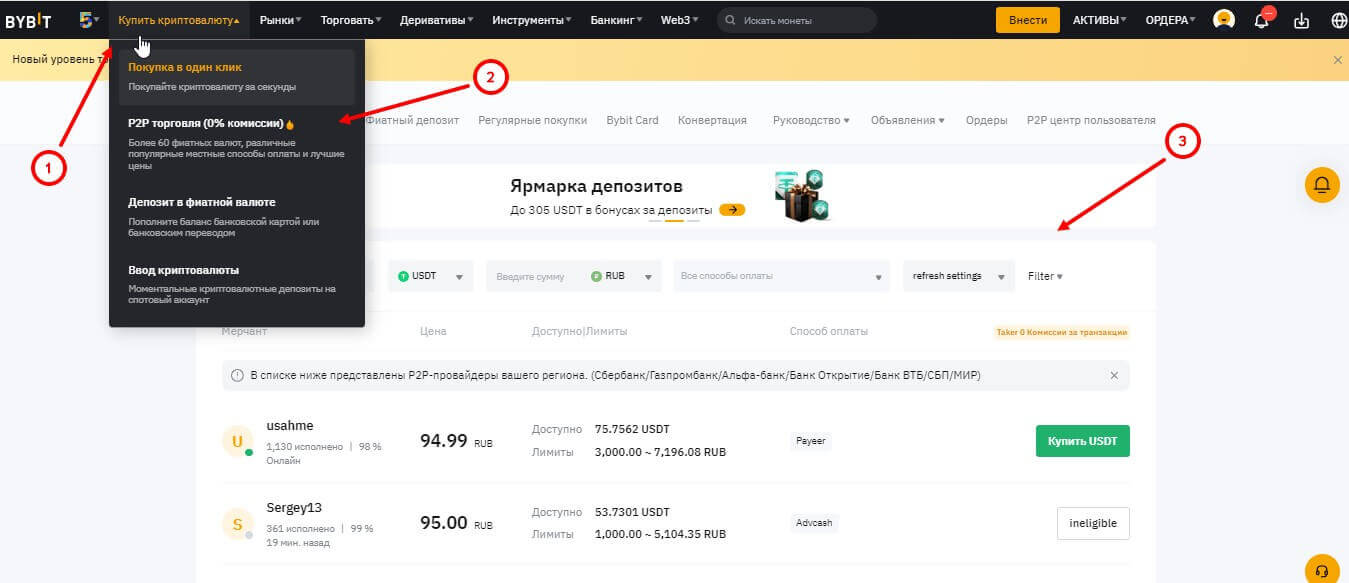Open the support headset chat icon
1349x583 pixels.
1321,569
